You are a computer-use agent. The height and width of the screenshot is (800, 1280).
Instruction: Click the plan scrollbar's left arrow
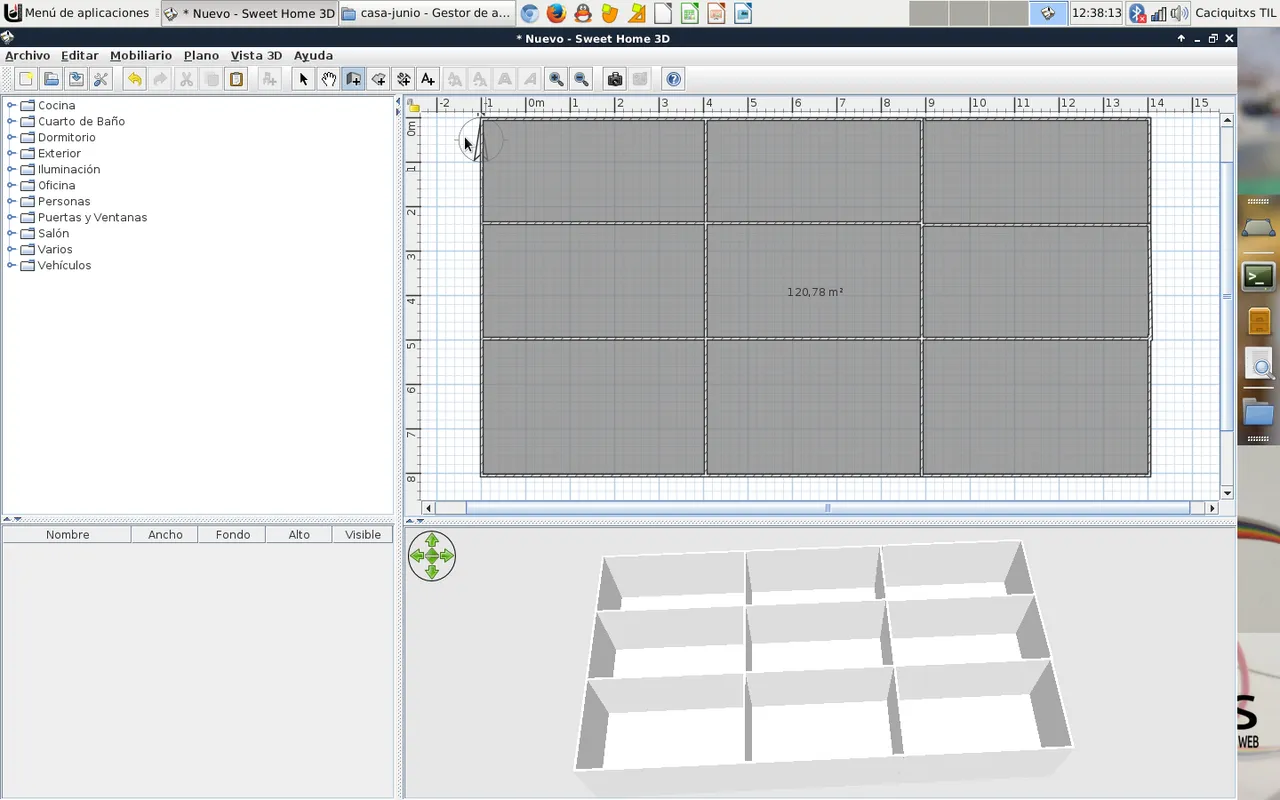[428, 508]
